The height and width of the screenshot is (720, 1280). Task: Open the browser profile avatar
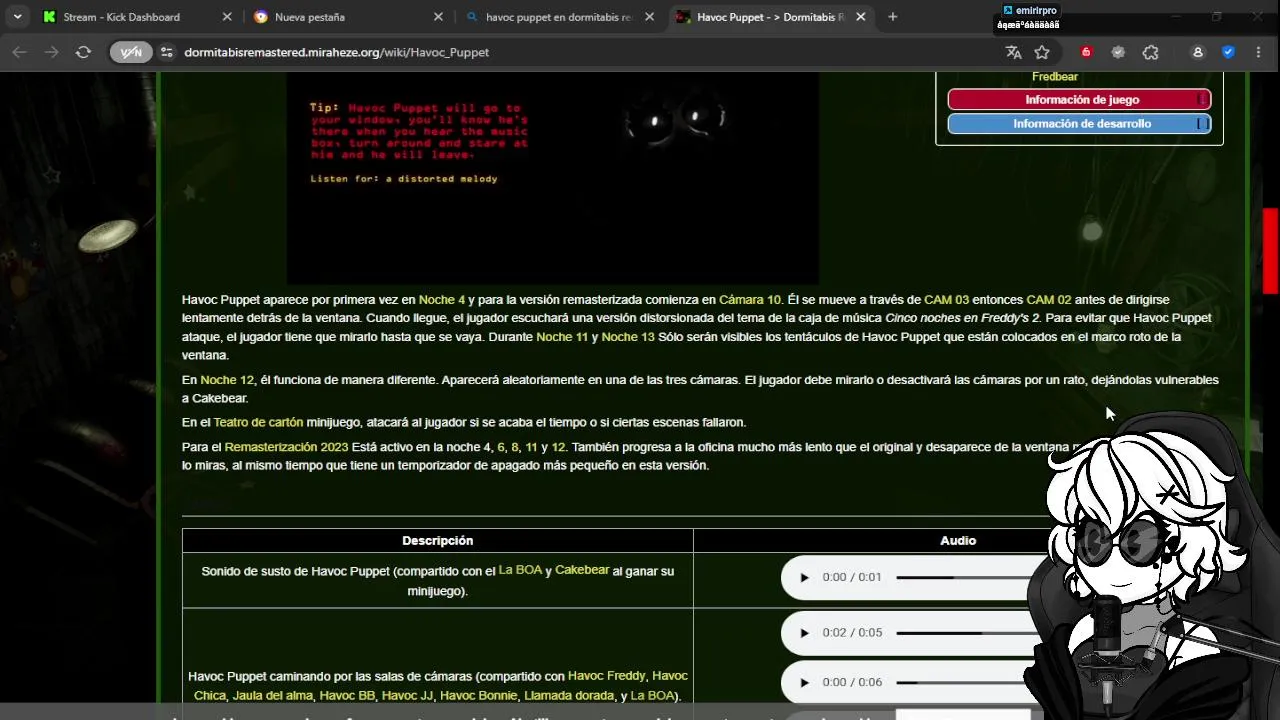point(1197,52)
